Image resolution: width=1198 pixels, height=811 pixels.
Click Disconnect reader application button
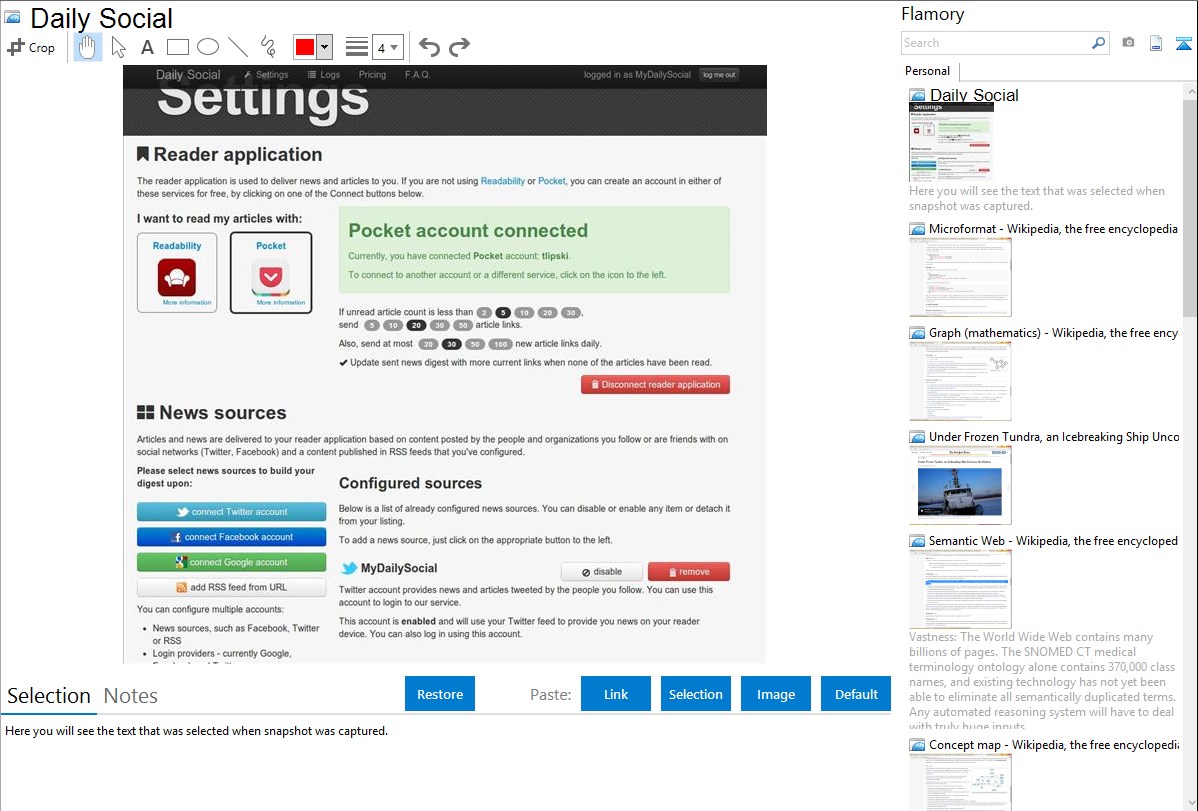click(656, 384)
